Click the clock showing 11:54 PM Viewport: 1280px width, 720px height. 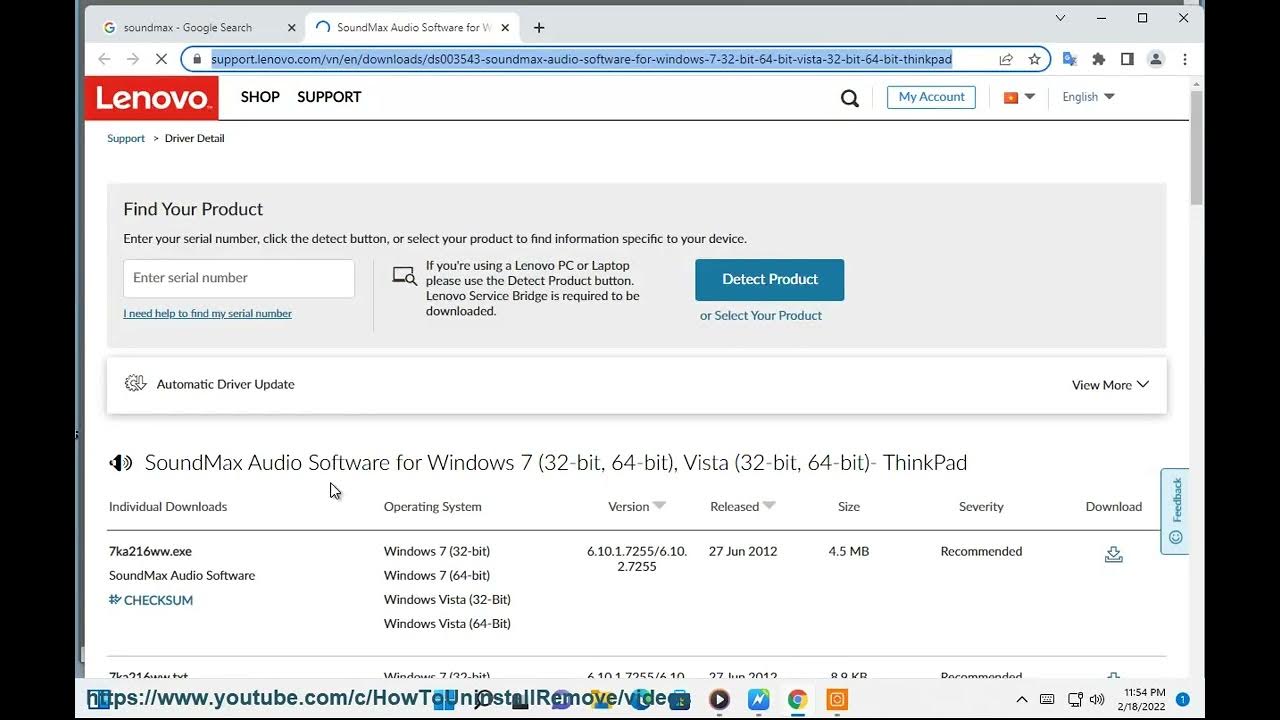[1144, 692]
